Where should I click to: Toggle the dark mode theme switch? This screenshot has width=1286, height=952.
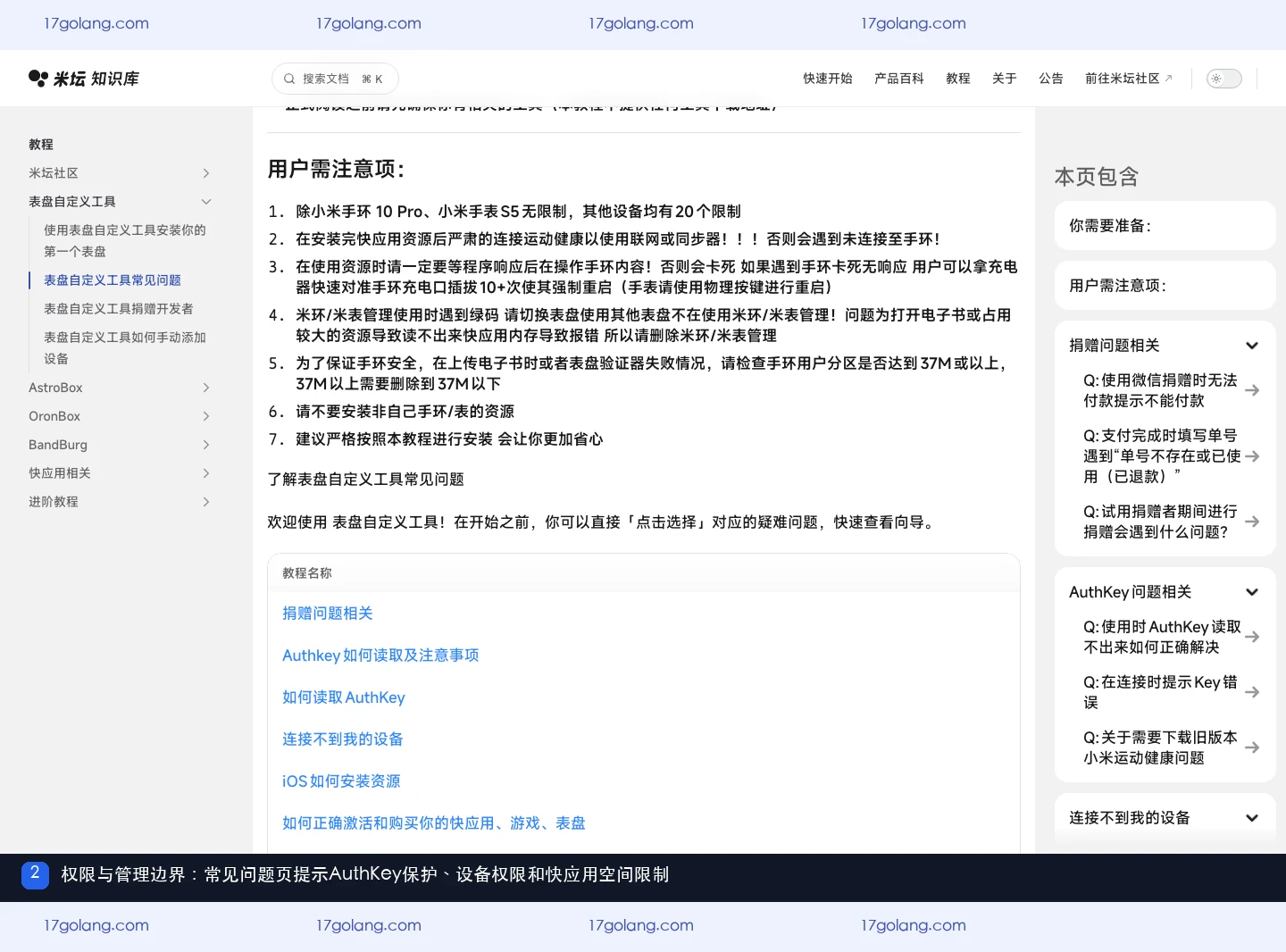1223,79
